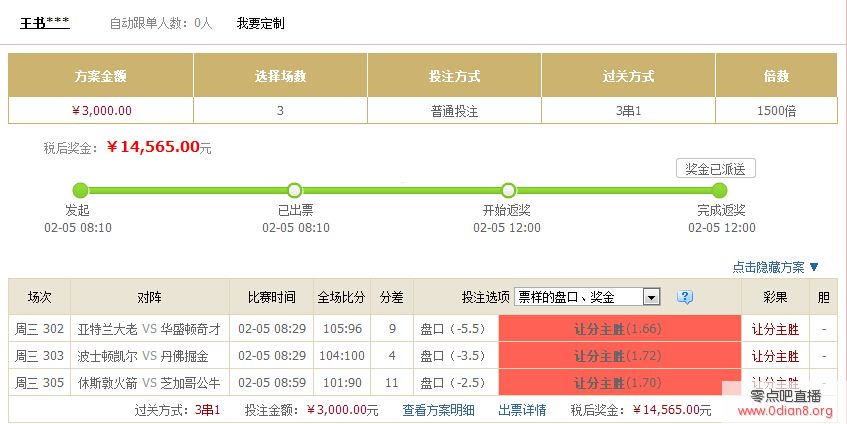This screenshot has width=847, height=424.
Task: Click the 比赛时间 column header
Action: [x=272, y=297]
